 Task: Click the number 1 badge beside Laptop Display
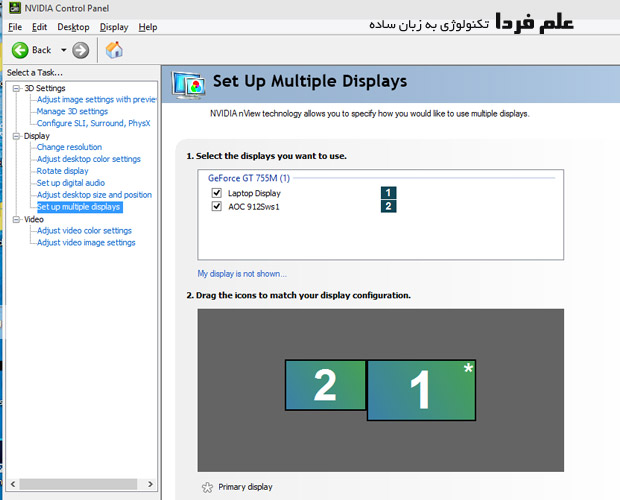pos(390,193)
